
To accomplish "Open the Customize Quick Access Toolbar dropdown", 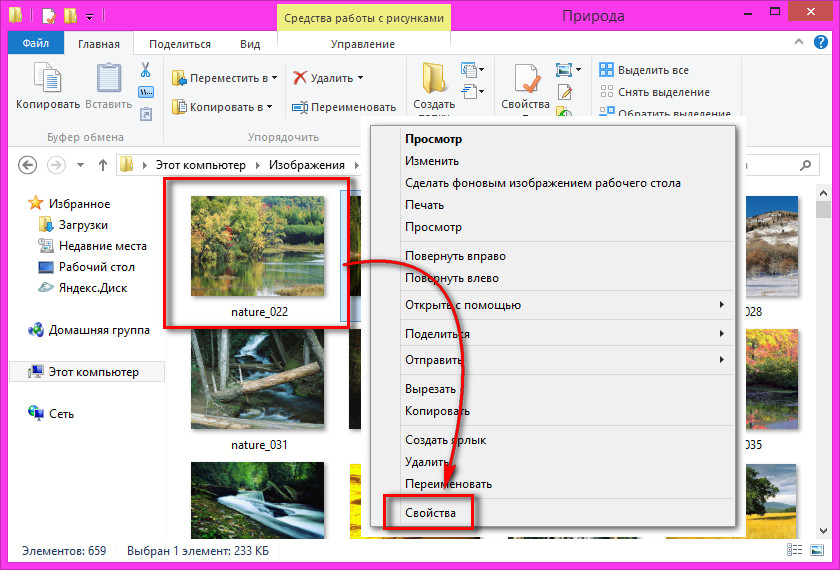I will pyautogui.click(x=89, y=17).
